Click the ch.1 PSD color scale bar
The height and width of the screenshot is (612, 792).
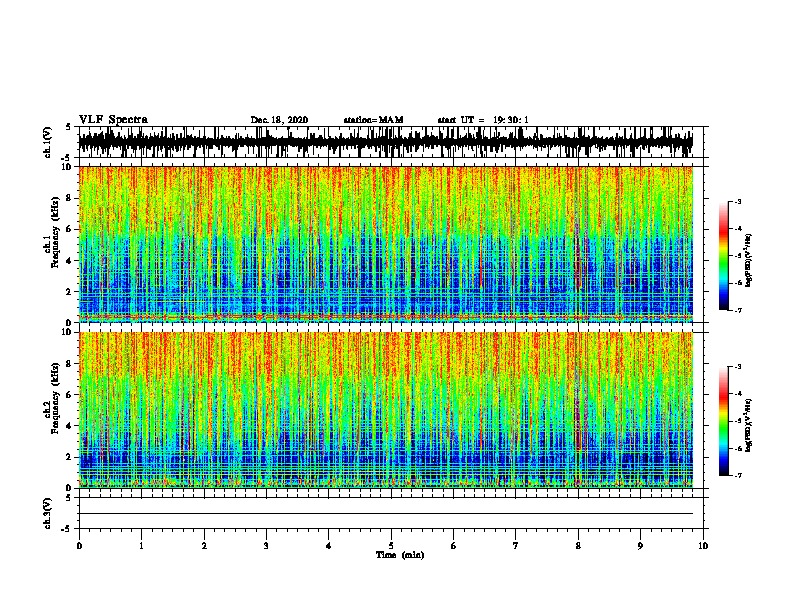(x=723, y=256)
